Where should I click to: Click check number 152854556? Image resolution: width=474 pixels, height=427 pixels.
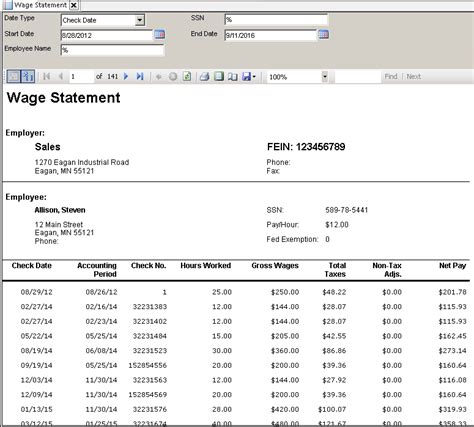(x=148, y=365)
